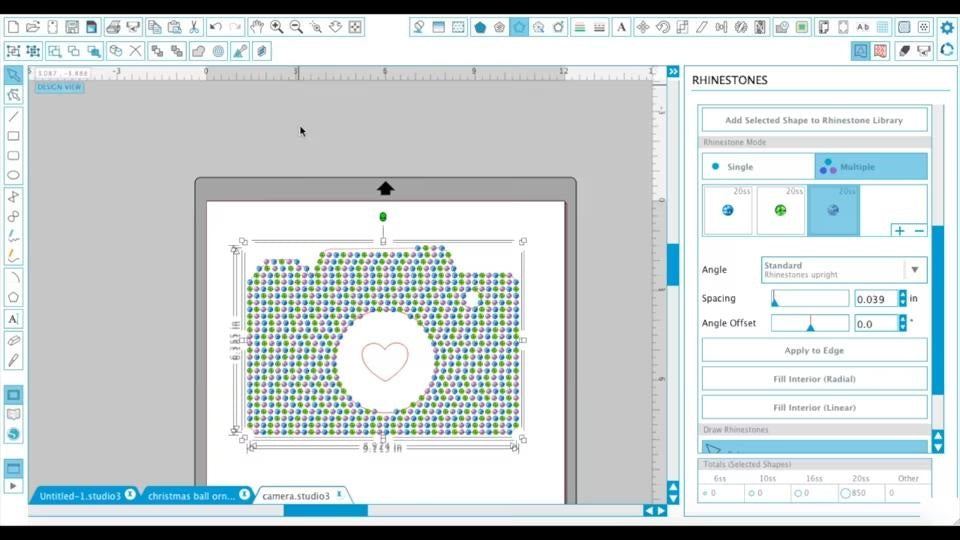Create a new document via toolbar
The image size is (960, 540).
(13, 27)
